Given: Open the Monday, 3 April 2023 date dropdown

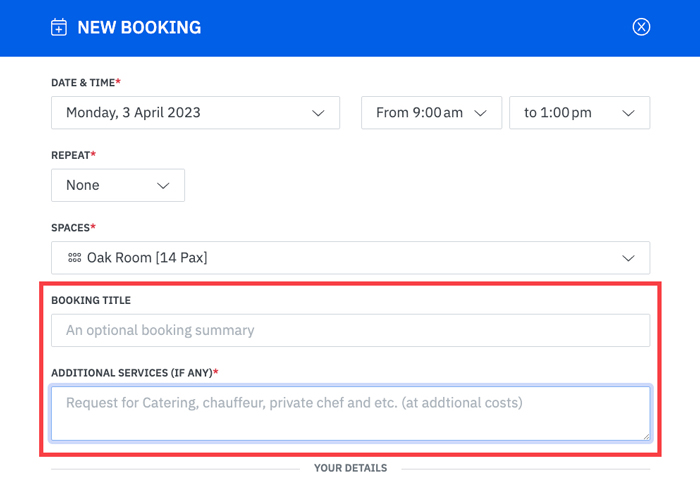Looking at the screenshot, I should point(195,113).
